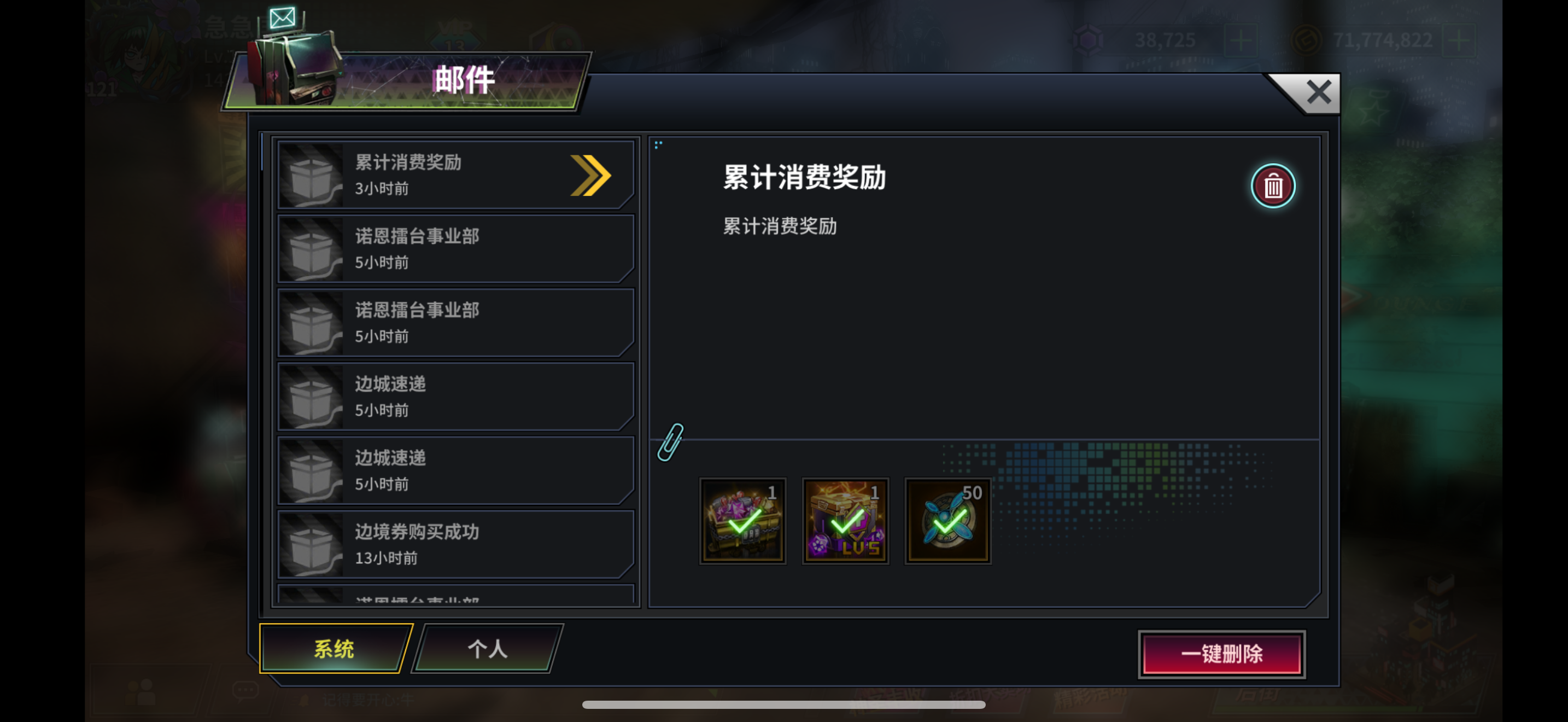Click the mailbox envelope icon
The image size is (1568, 722).
283,18
